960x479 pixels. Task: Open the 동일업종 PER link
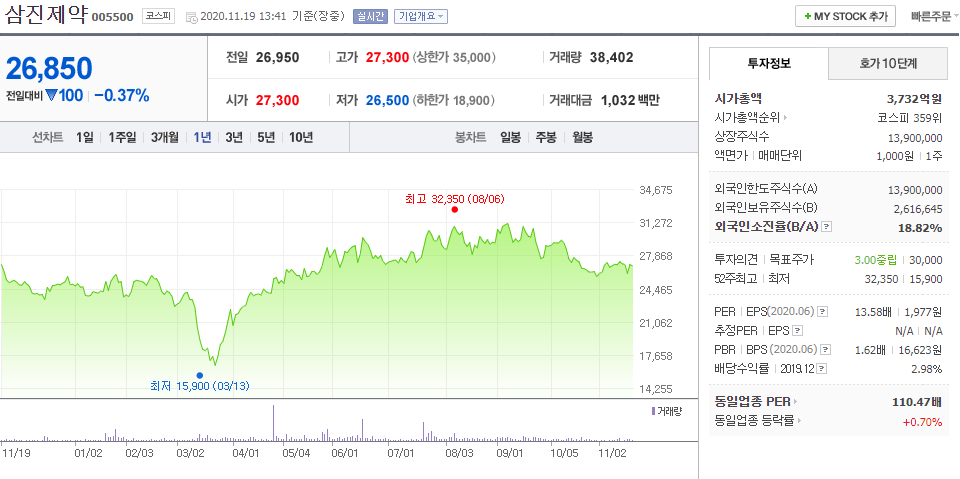point(752,402)
